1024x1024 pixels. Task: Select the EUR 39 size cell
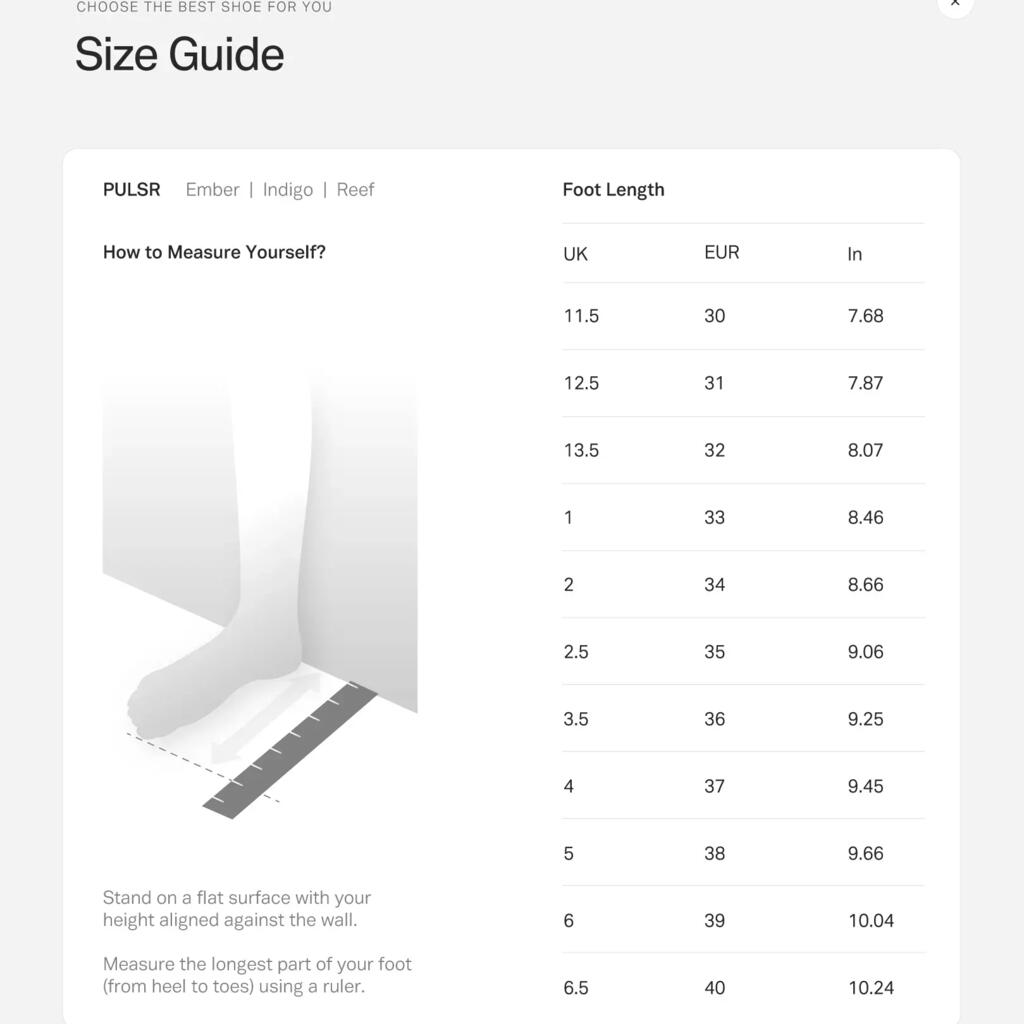pyautogui.click(x=714, y=921)
